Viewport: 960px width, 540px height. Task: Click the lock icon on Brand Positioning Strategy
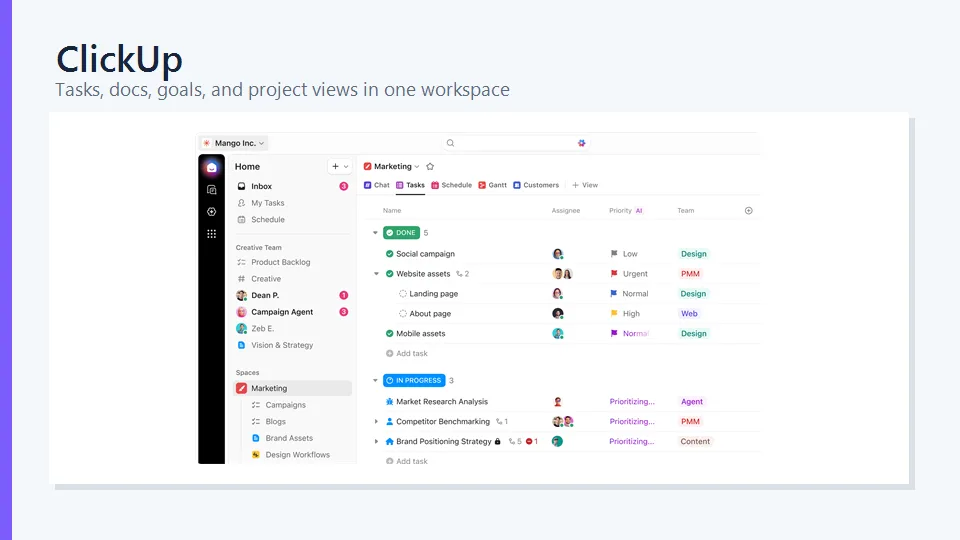pyautogui.click(x=498, y=441)
